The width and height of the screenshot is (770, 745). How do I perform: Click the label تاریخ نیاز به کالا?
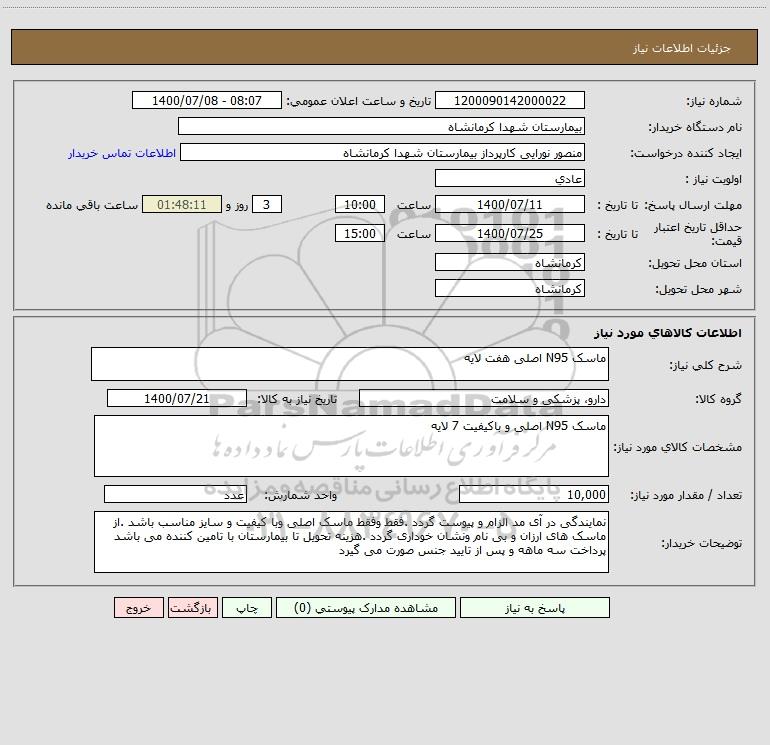[x=298, y=399]
